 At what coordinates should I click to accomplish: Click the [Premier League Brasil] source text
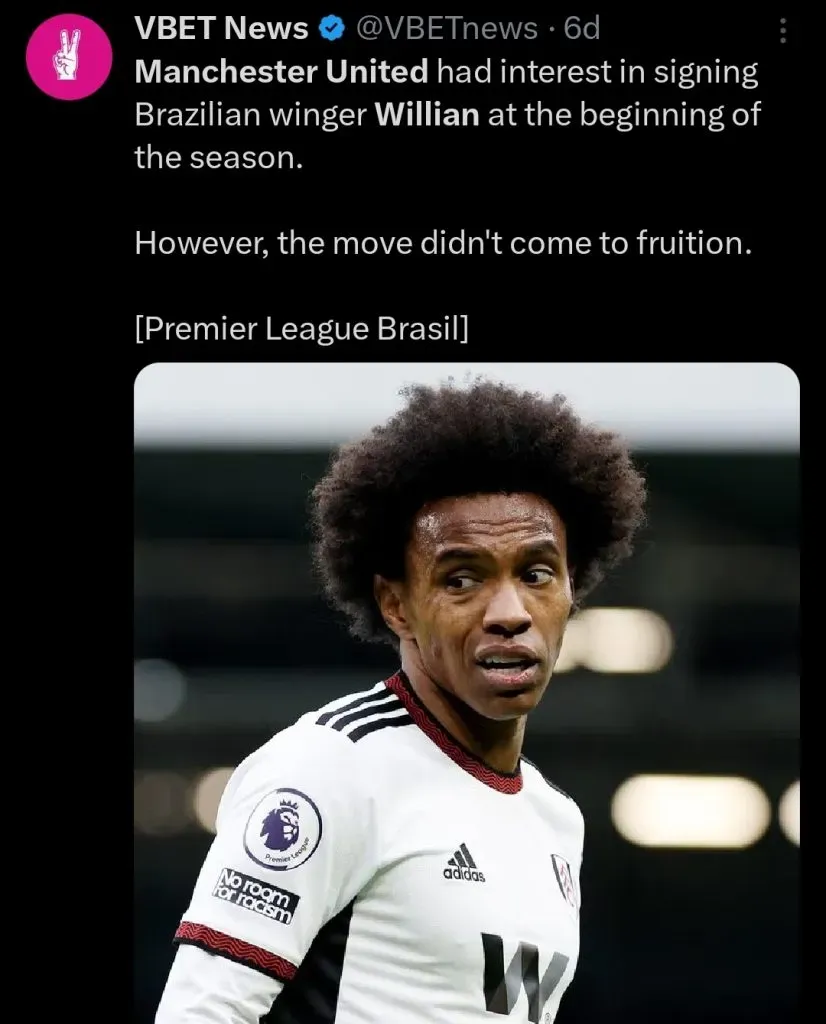[302, 328]
